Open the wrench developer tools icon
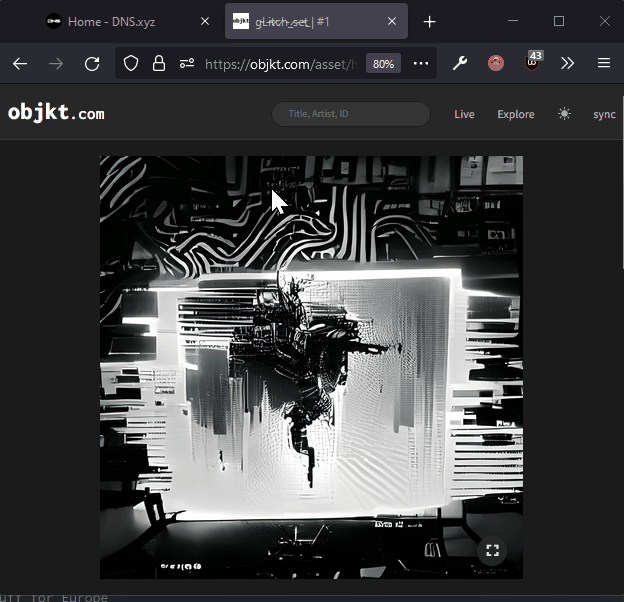 coord(460,63)
